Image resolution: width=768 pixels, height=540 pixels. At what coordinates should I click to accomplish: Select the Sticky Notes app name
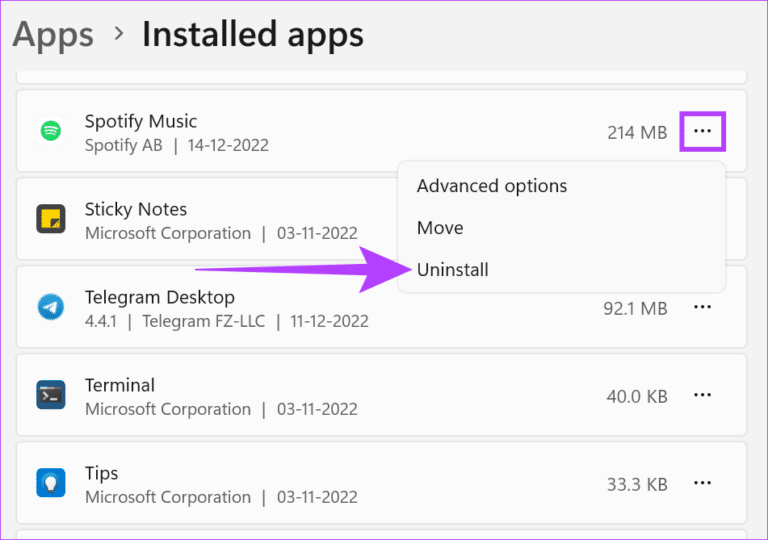point(136,209)
